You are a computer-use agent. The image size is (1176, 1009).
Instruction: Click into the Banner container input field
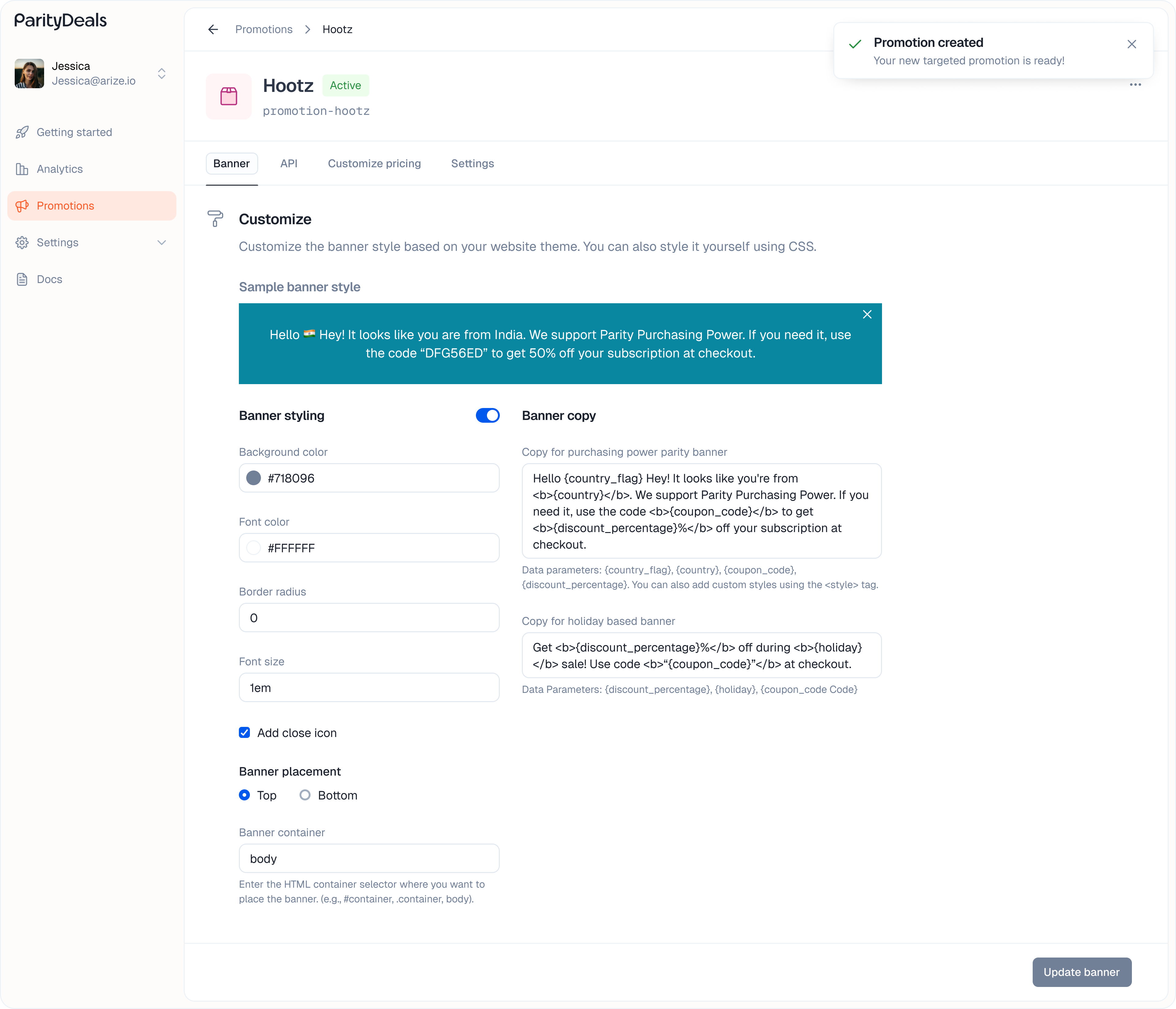(369, 859)
